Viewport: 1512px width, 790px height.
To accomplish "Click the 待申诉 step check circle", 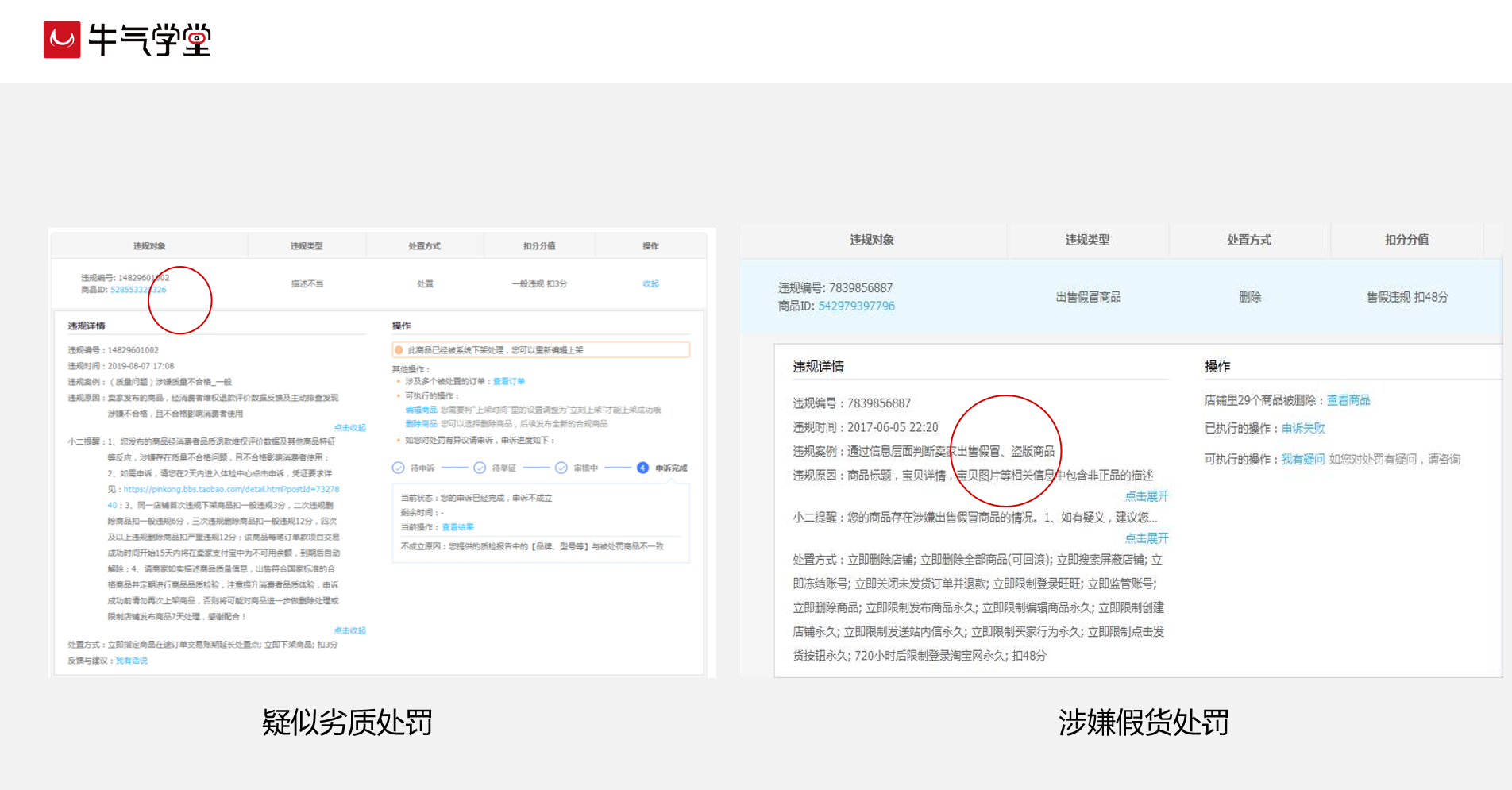I will (398, 468).
